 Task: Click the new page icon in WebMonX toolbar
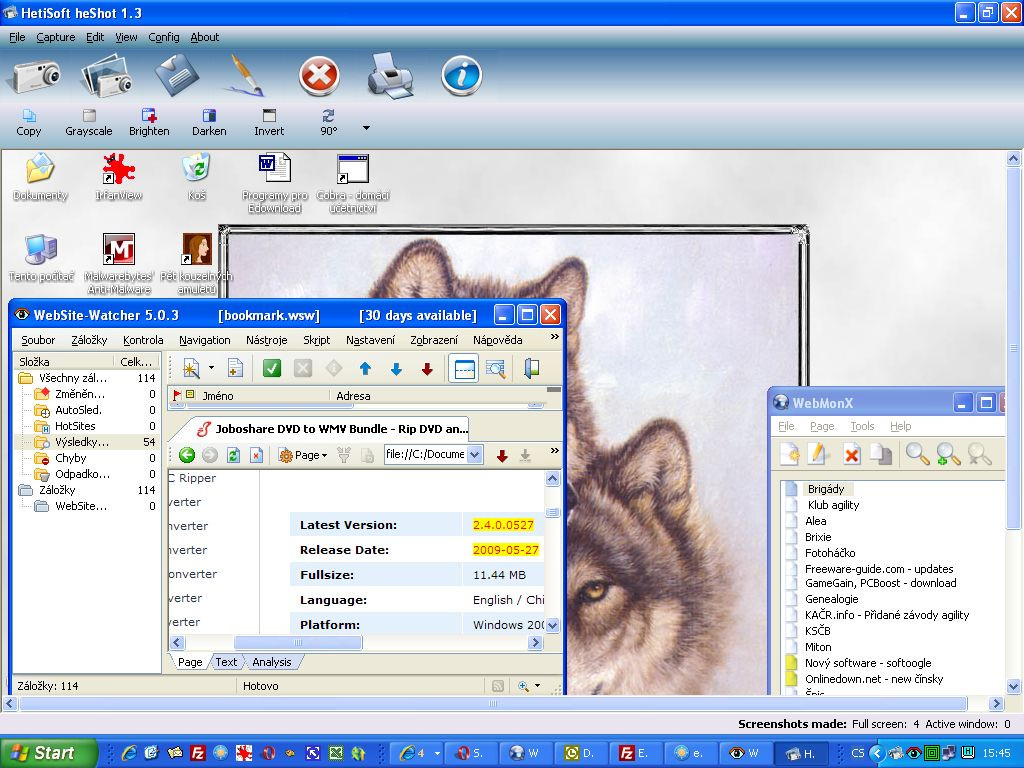click(790, 454)
